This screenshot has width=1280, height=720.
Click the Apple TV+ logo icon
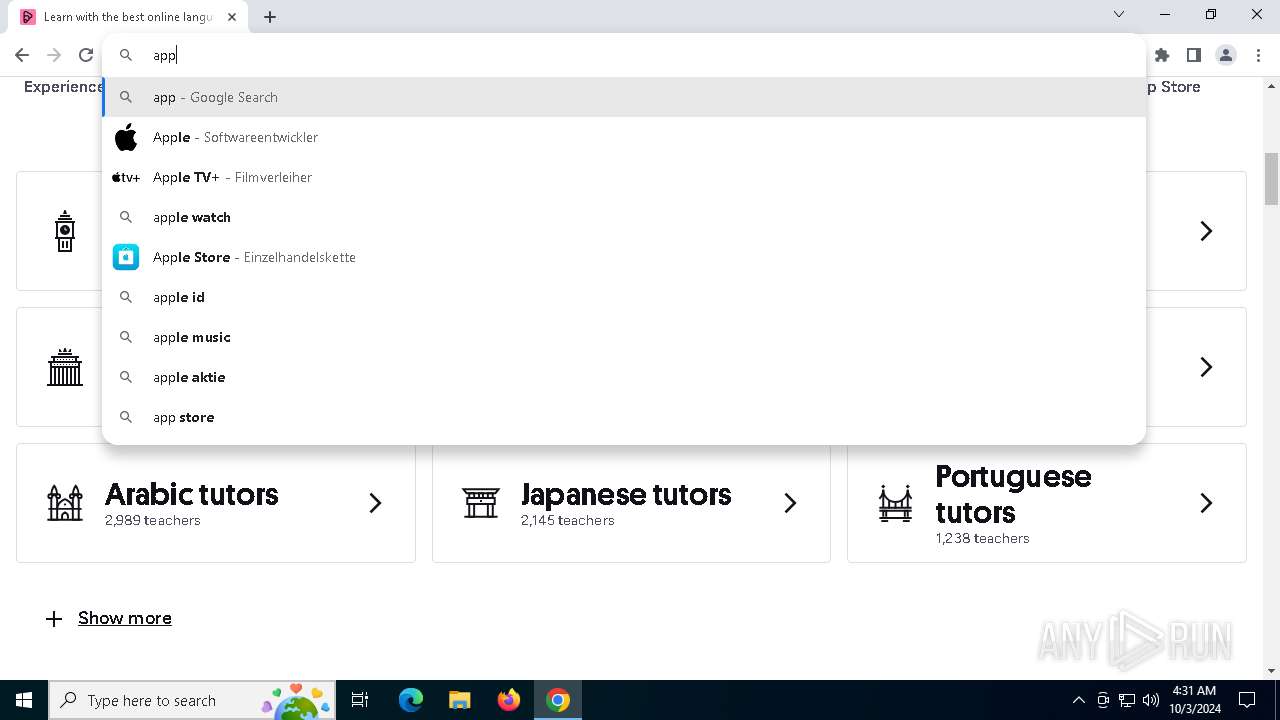[x=126, y=177]
